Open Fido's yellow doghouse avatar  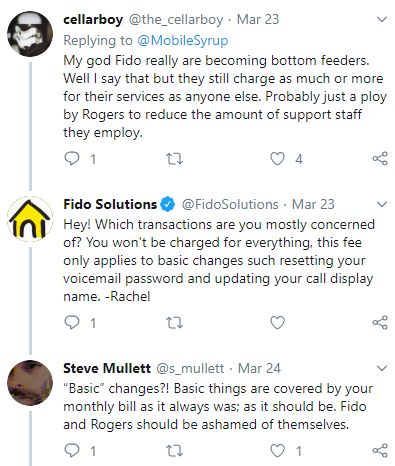[x=30, y=219]
